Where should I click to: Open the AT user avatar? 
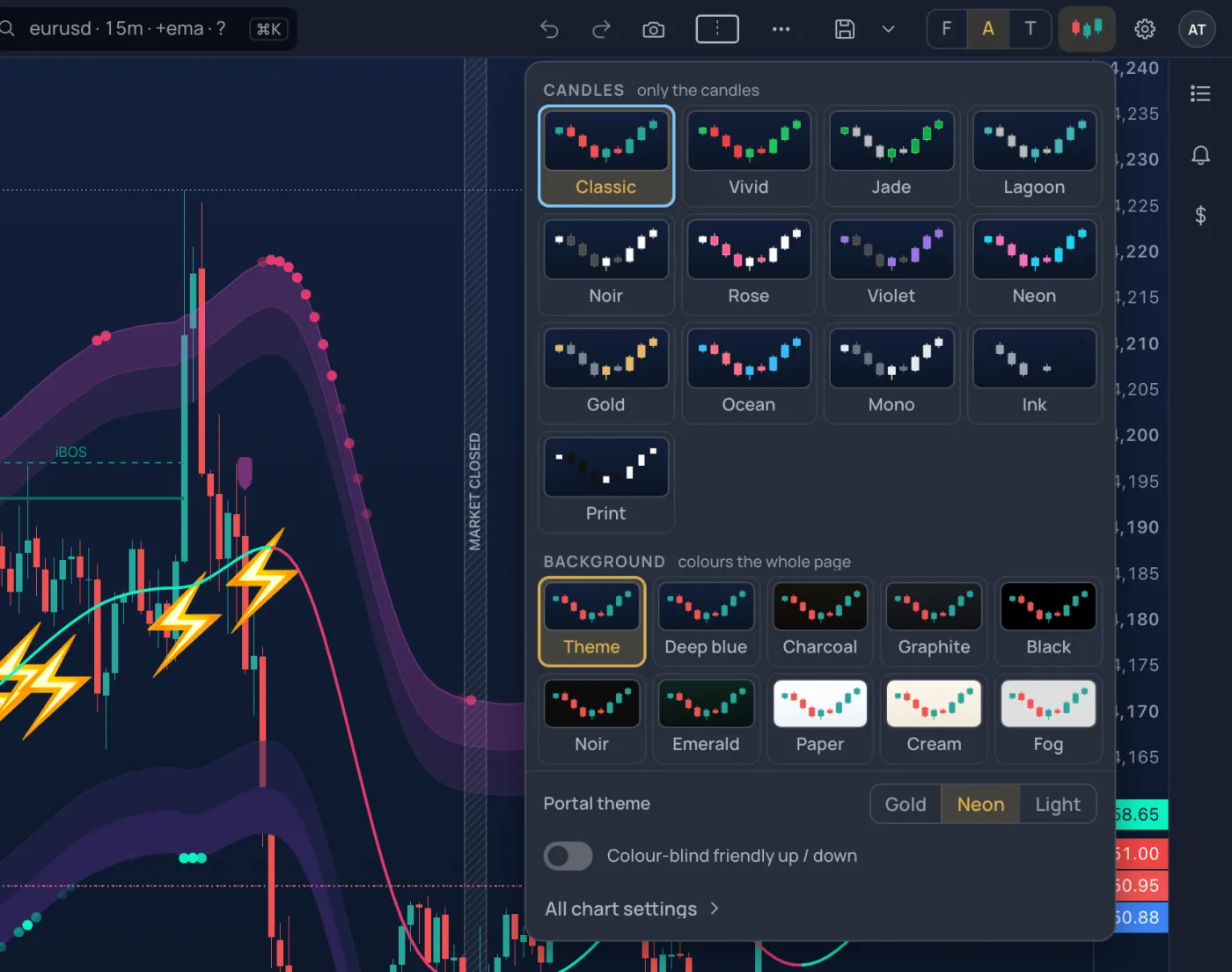point(1197,29)
